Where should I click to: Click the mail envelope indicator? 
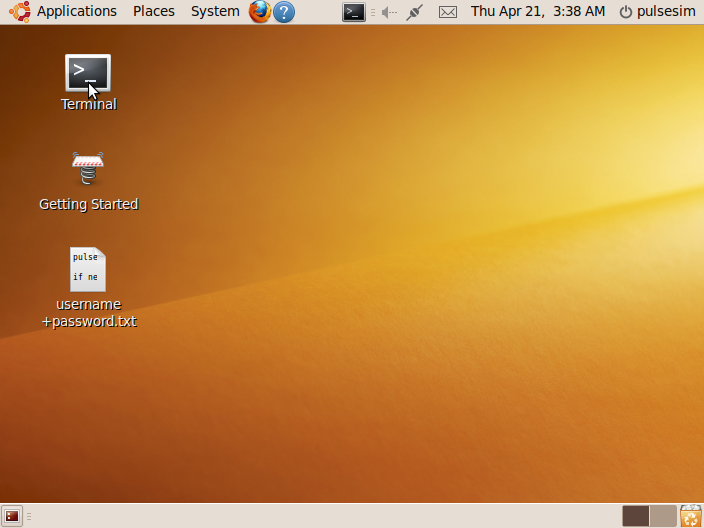click(448, 12)
